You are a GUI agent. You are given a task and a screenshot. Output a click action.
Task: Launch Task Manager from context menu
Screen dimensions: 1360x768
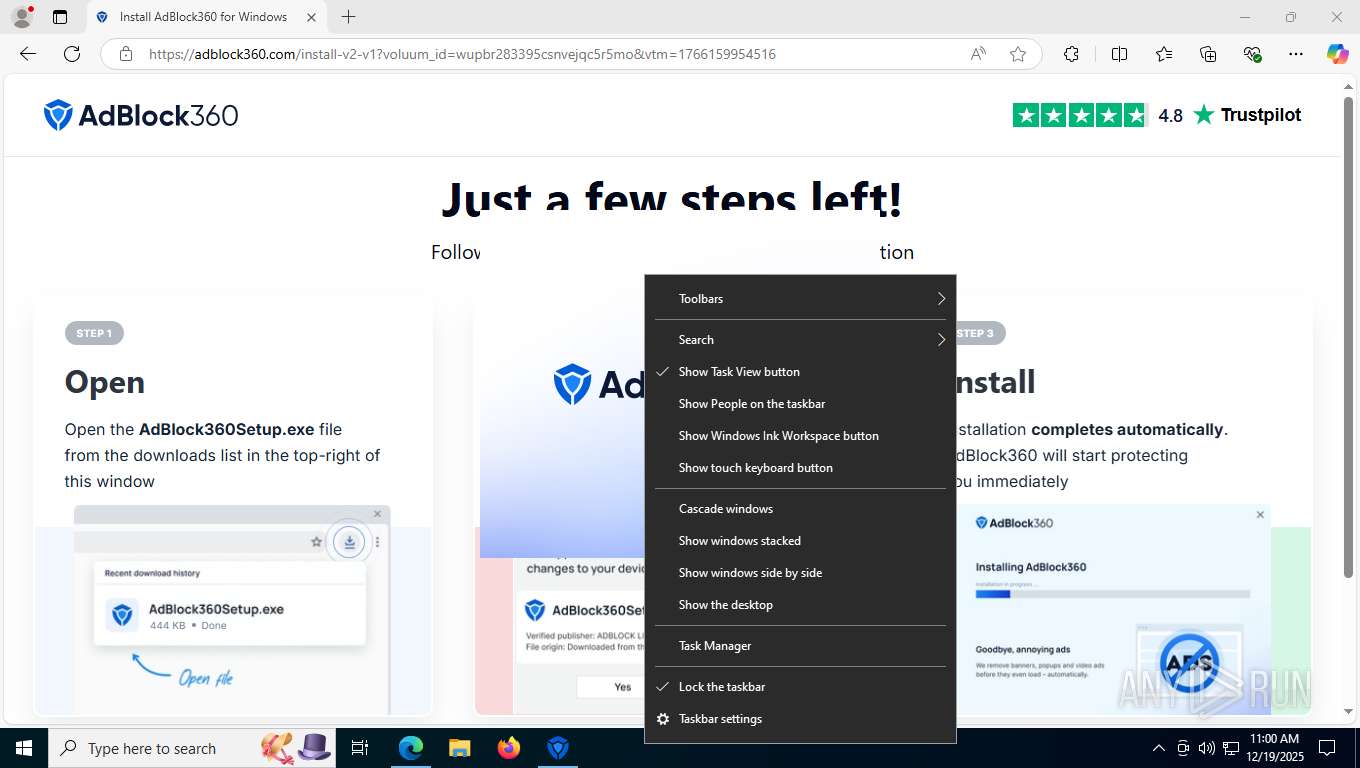800,646
